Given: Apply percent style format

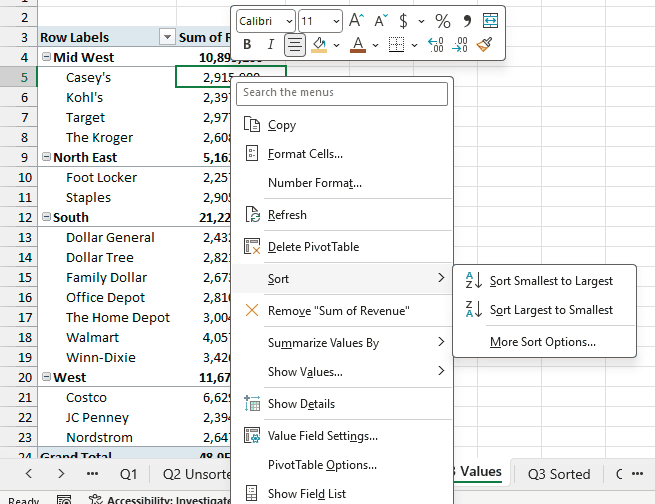Looking at the screenshot, I should tap(443, 20).
